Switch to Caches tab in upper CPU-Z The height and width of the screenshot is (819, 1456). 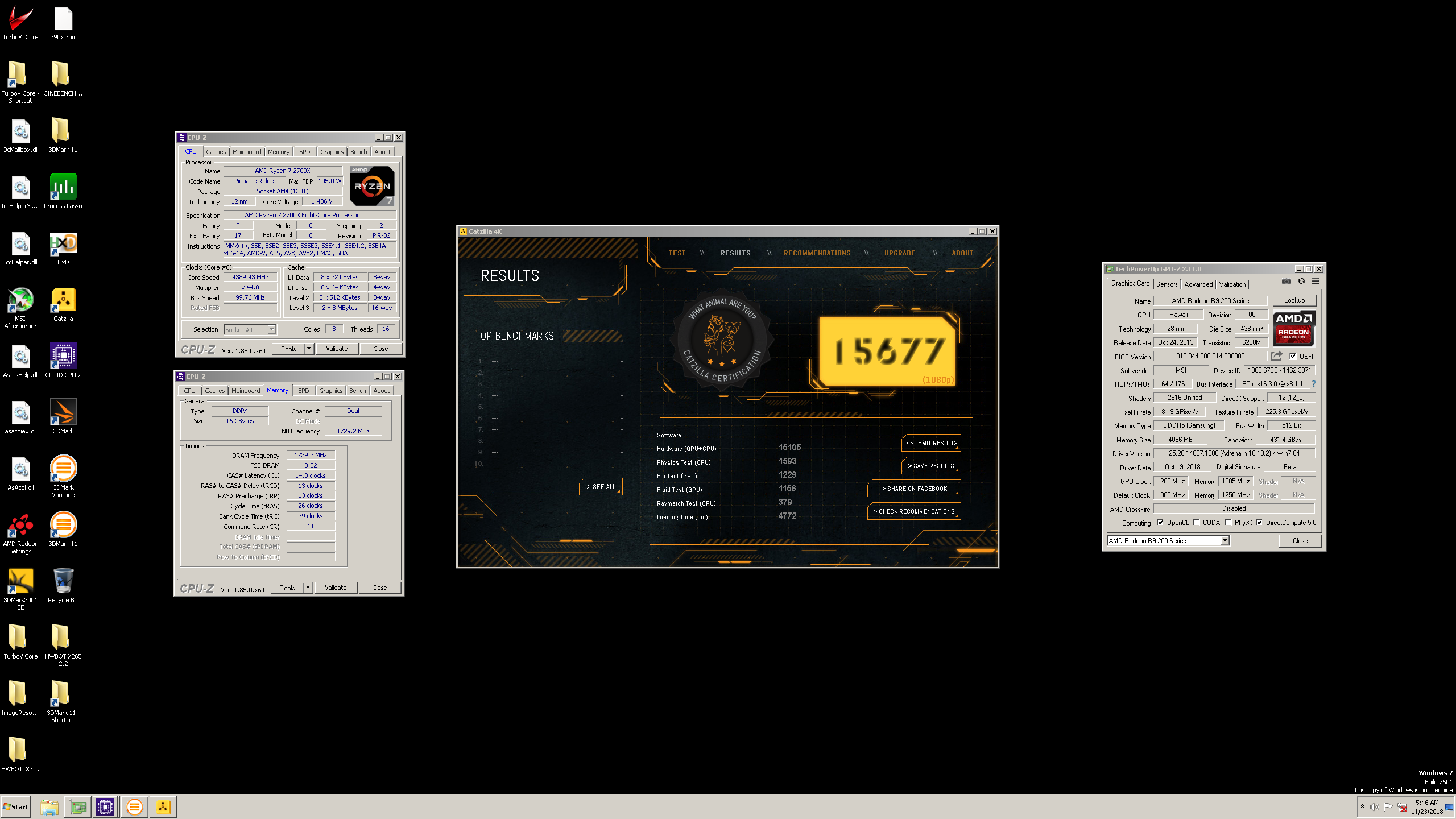coord(216,152)
